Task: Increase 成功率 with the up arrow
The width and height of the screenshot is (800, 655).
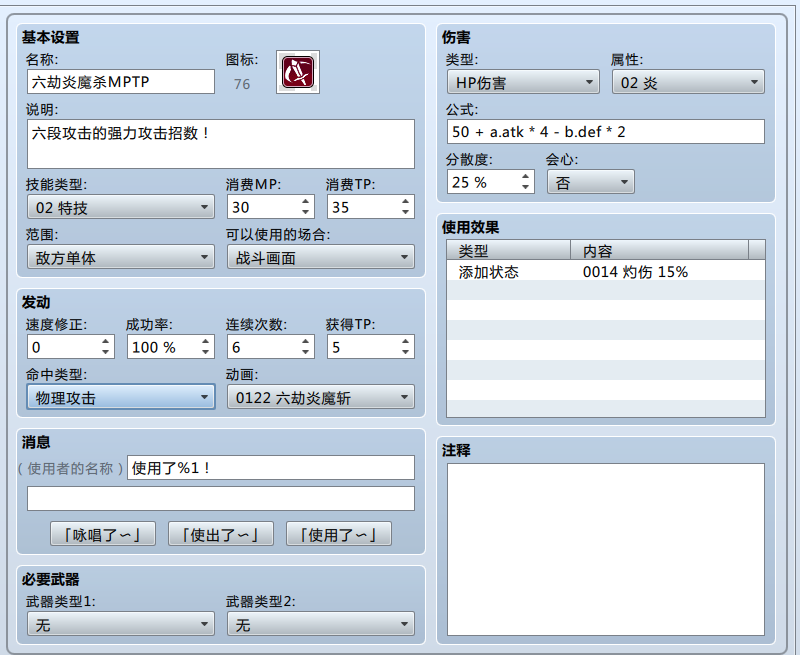Action: click(205, 341)
